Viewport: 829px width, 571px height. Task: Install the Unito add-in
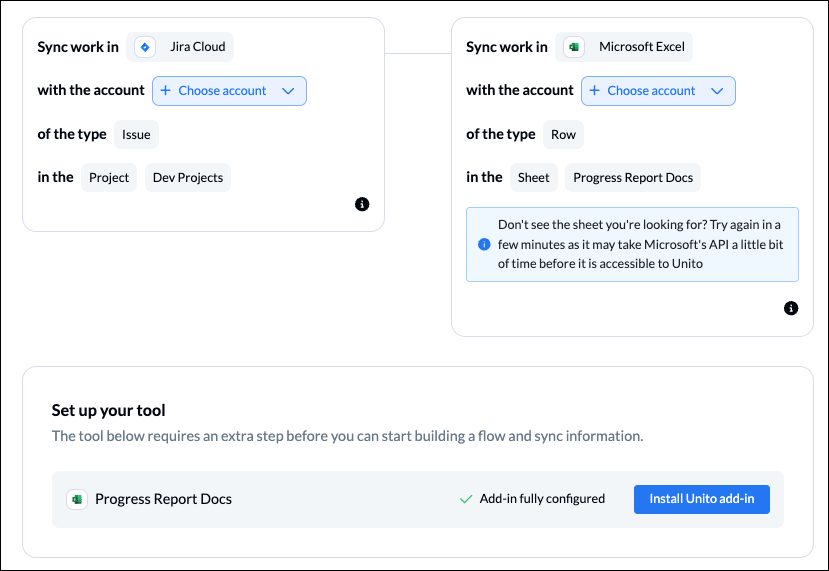click(x=702, y=499)
